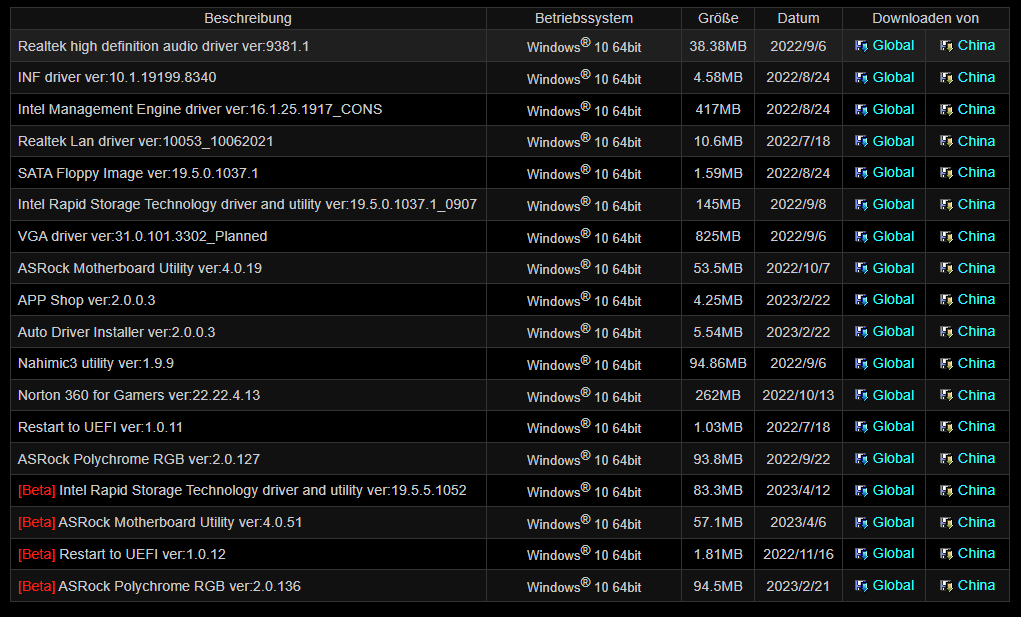Click Global download icon for VGA driver
The height and width of the screenshot is (617, 1021).
point(861,236)
